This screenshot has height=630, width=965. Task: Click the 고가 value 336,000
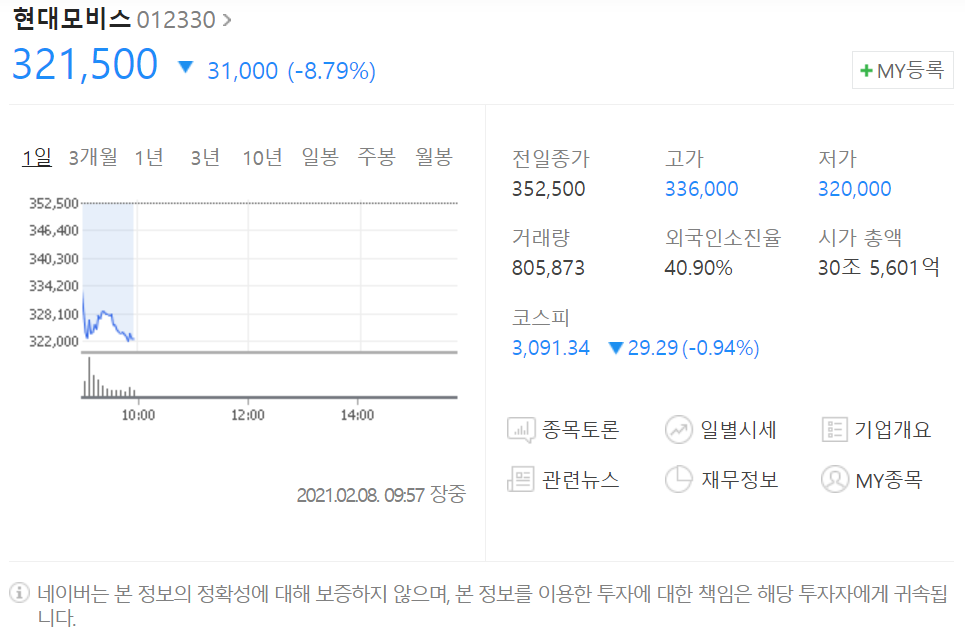702,189
